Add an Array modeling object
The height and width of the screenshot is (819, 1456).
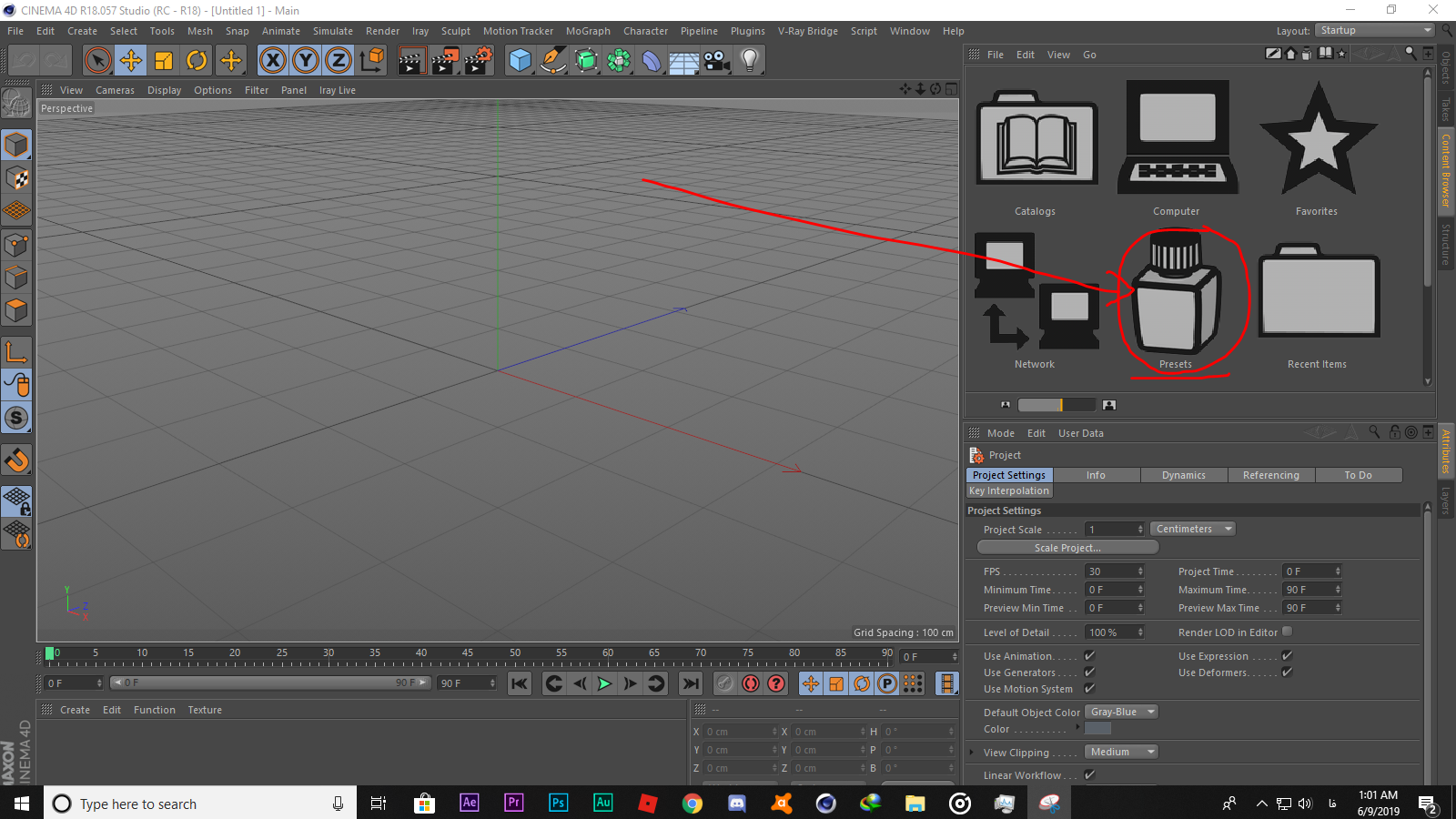click(x=619, y=61)
